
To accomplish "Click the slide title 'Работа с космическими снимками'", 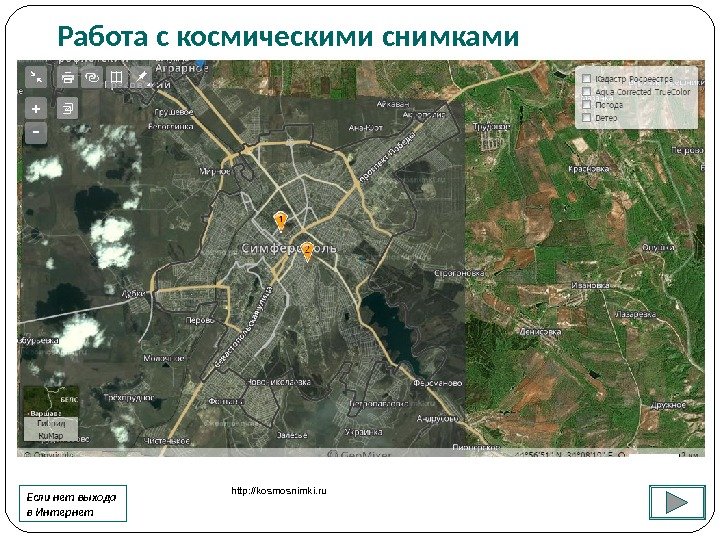I will click(288, 37).
